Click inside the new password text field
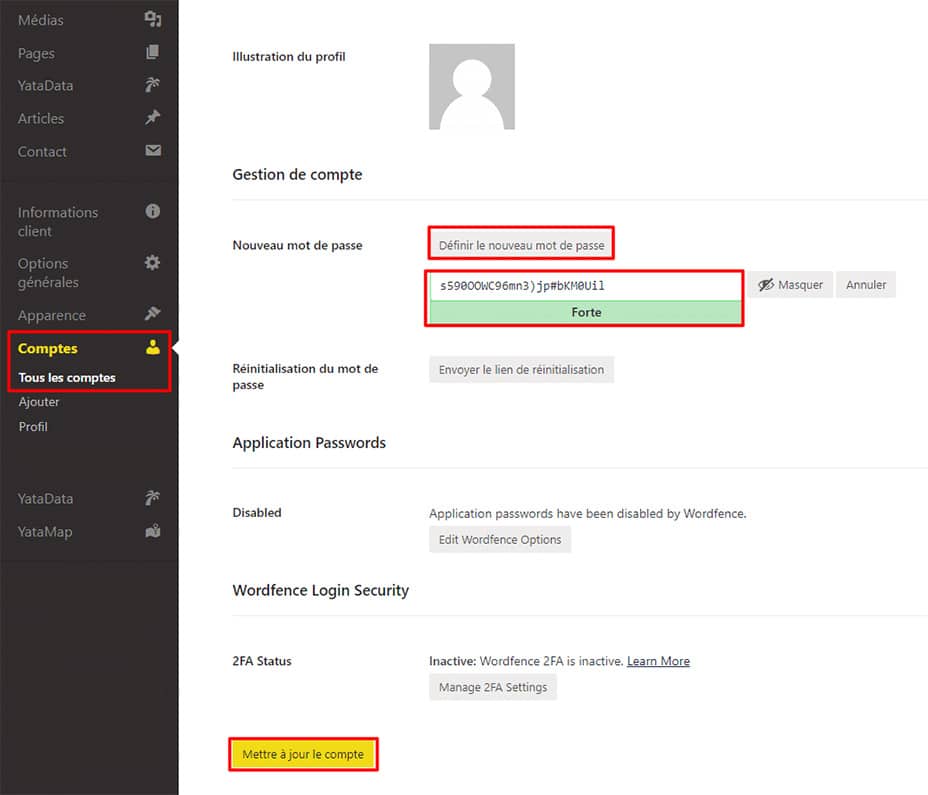 pyautogui.click(x=585, y=285)
